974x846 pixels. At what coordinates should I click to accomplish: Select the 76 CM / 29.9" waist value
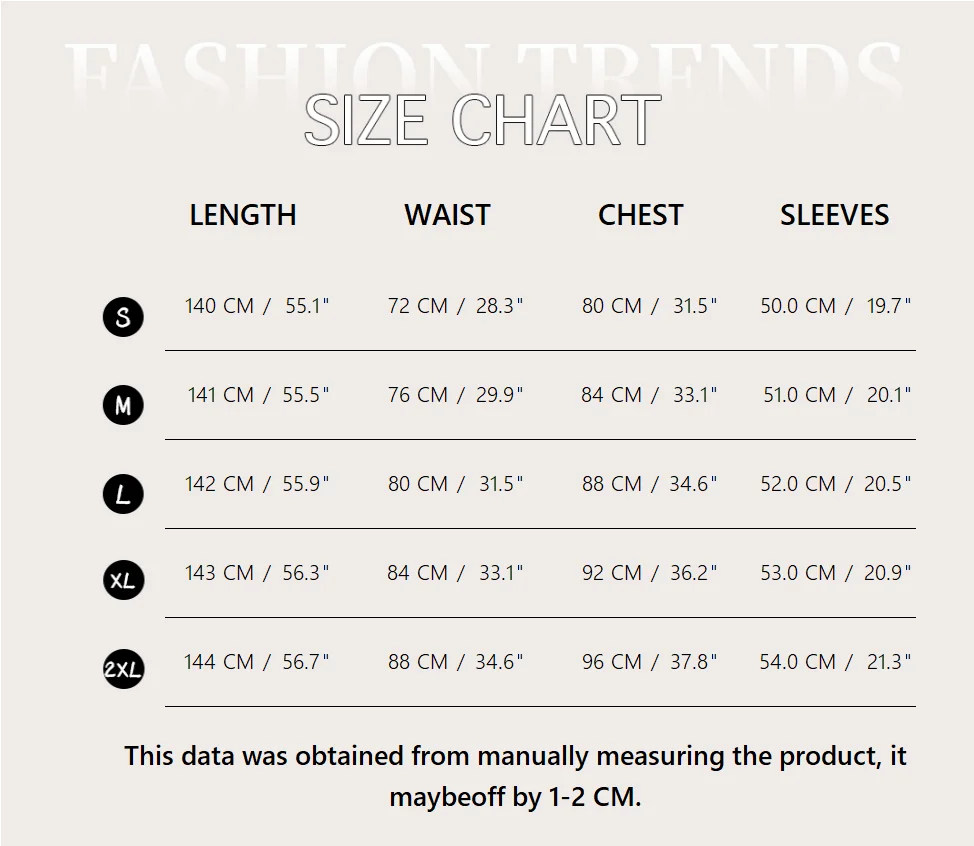click(x=455, y=395)
